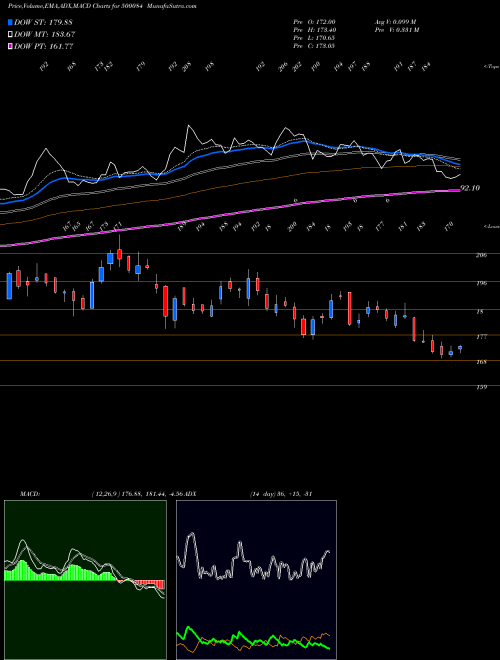The width and height of the screenshot is (500, 660).
Task: Click the '(14 day) 36, +15, -31' ADX readout
Action: [x=281, y=494]
